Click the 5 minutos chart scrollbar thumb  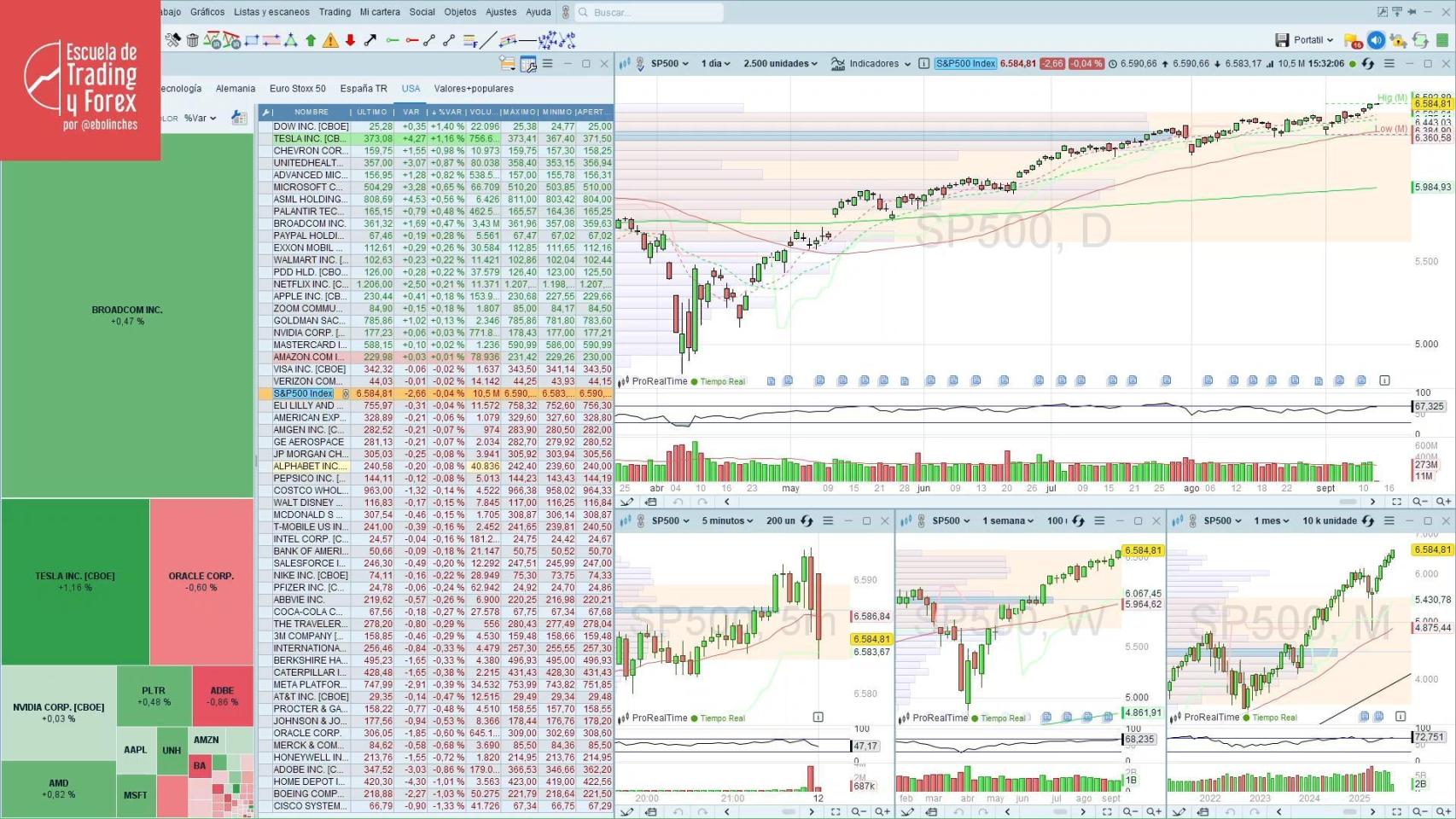(789, 812)
